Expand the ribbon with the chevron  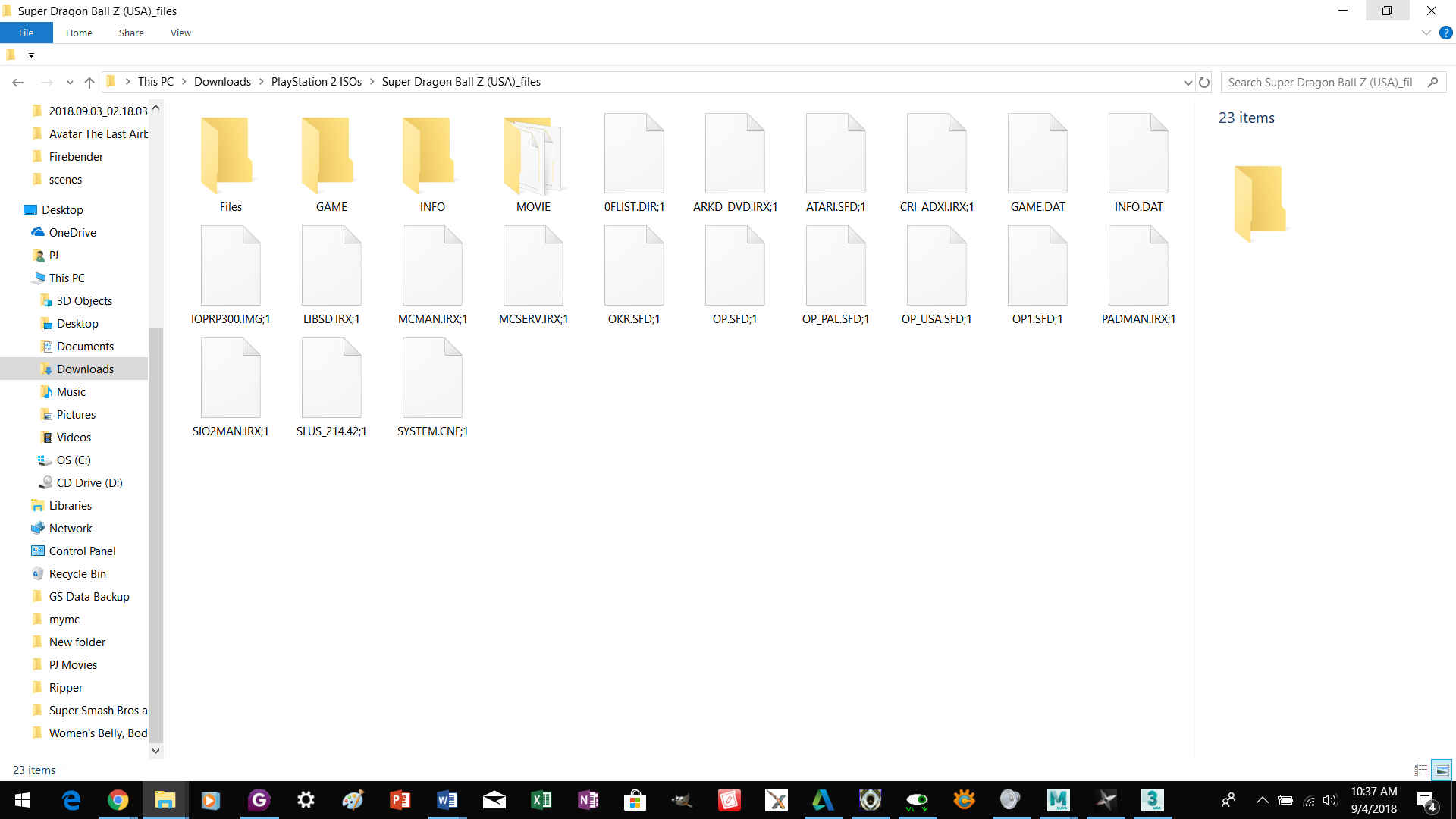point(1426,33)
